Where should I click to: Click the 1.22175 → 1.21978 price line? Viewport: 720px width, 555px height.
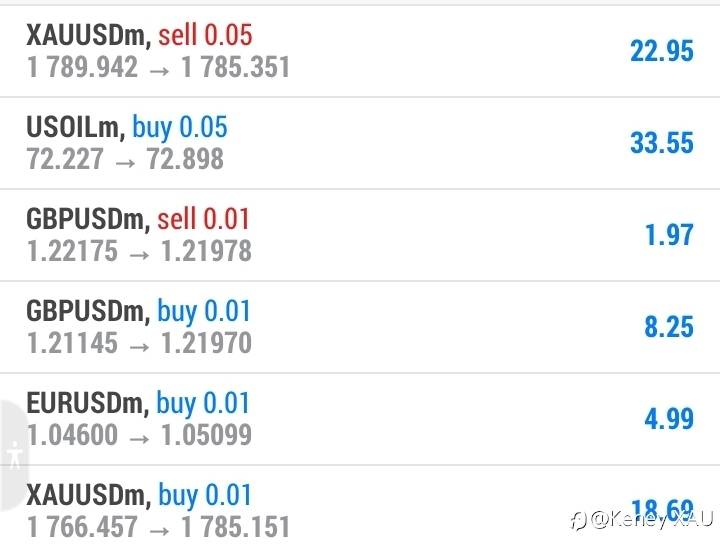139,251
